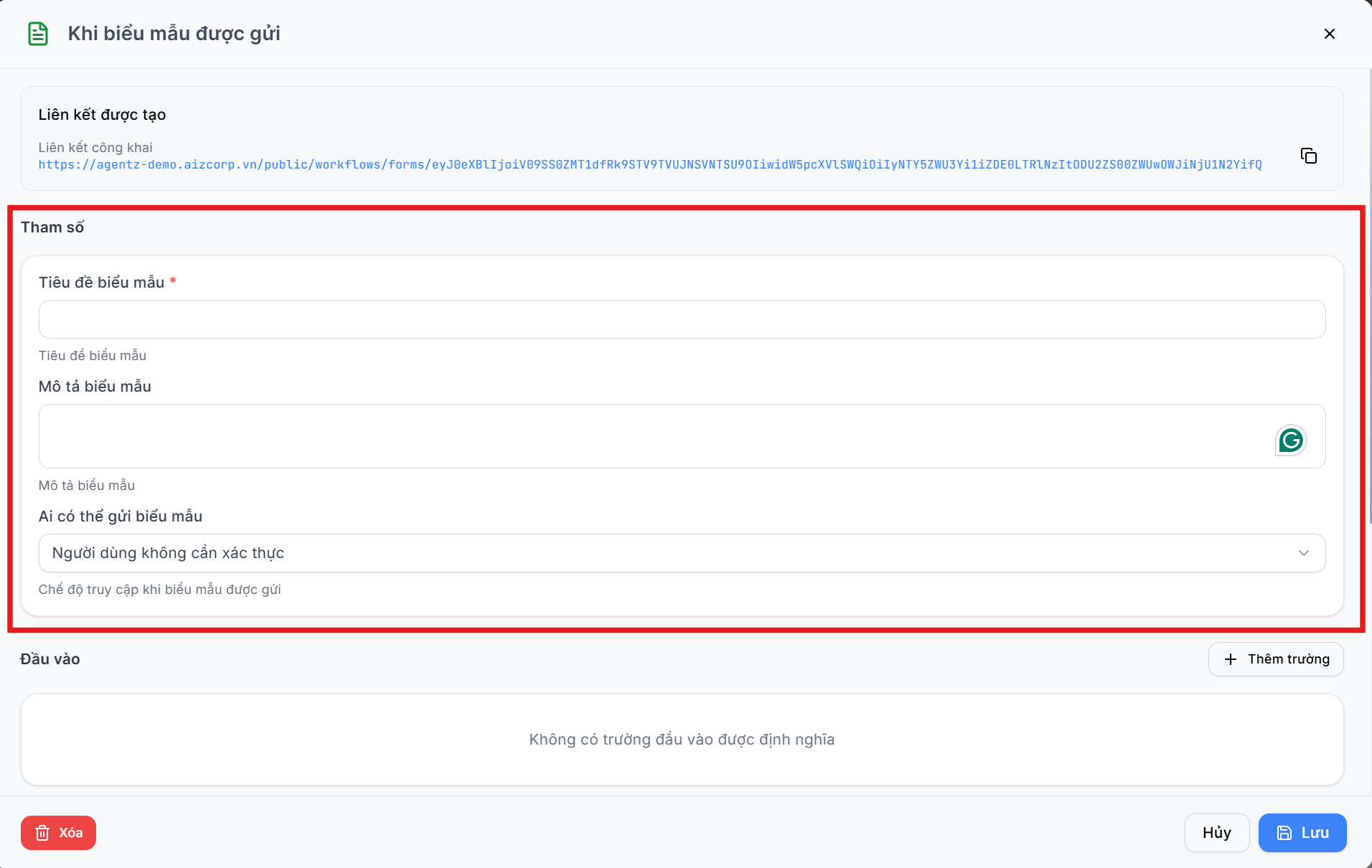Add a new field with Thêm trường
1372x868 pixels.
click(1275, 659)
